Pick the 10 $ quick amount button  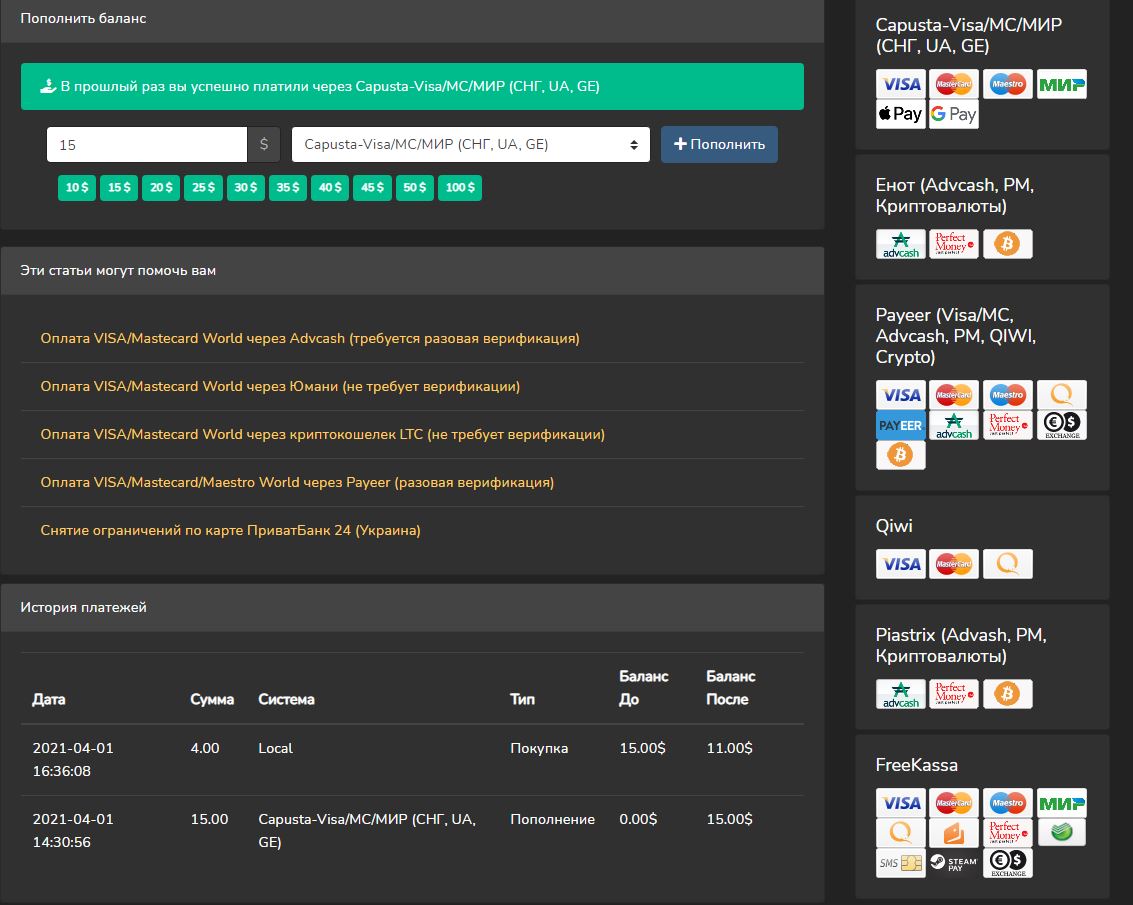click(77, 187)
